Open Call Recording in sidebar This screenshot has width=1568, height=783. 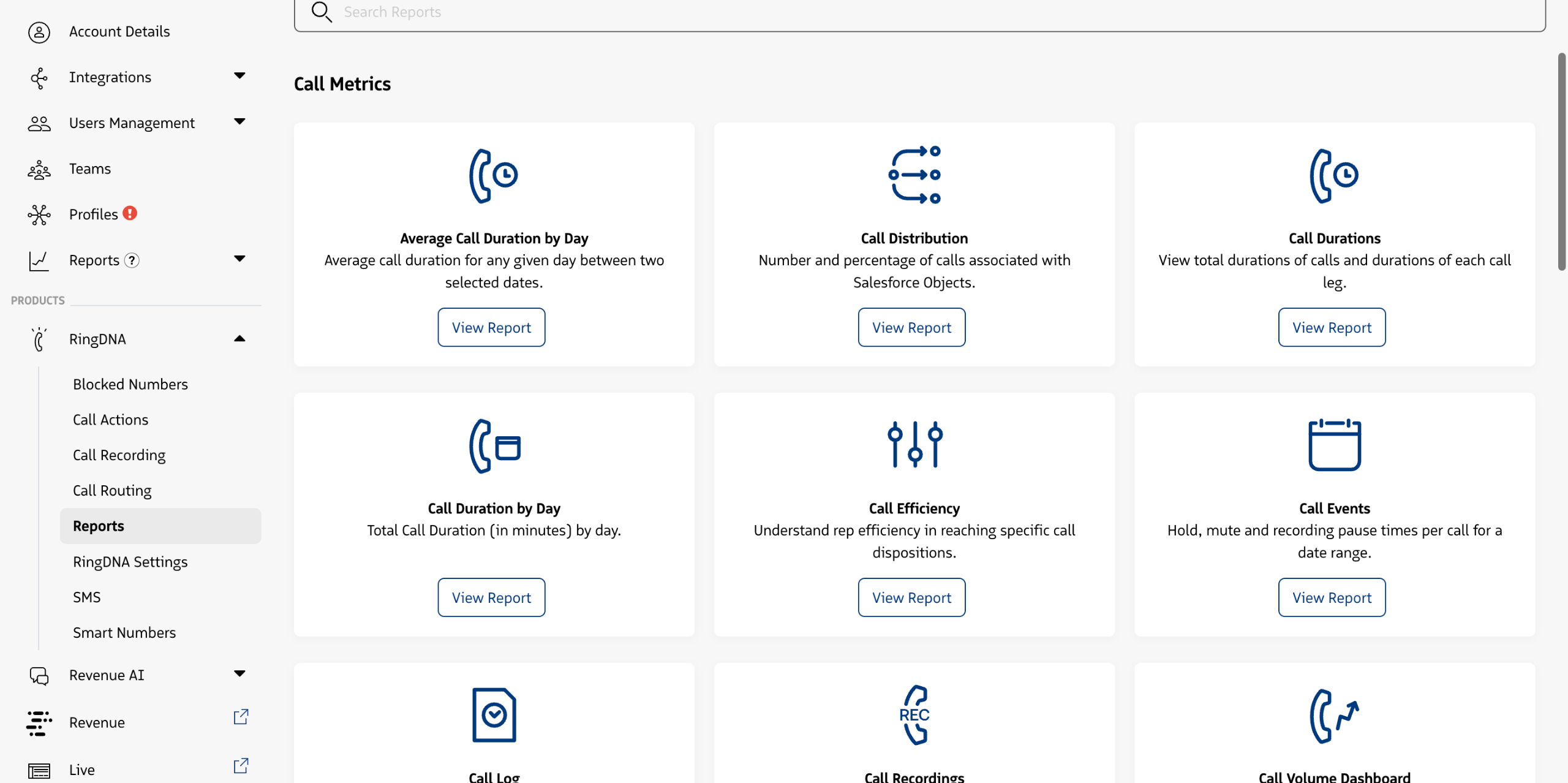click(119, 455)
